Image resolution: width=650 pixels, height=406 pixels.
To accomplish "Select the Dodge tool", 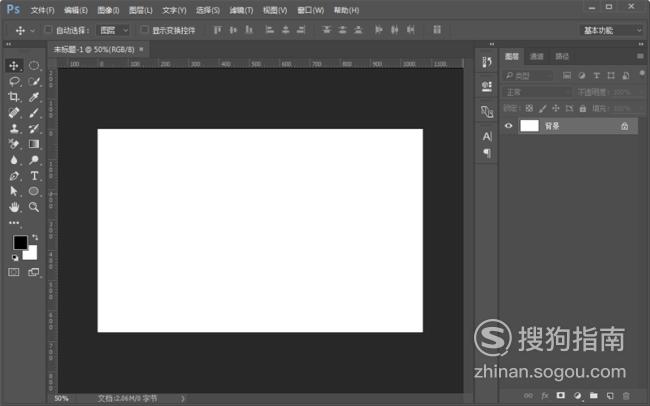I will tap(34, 160).
